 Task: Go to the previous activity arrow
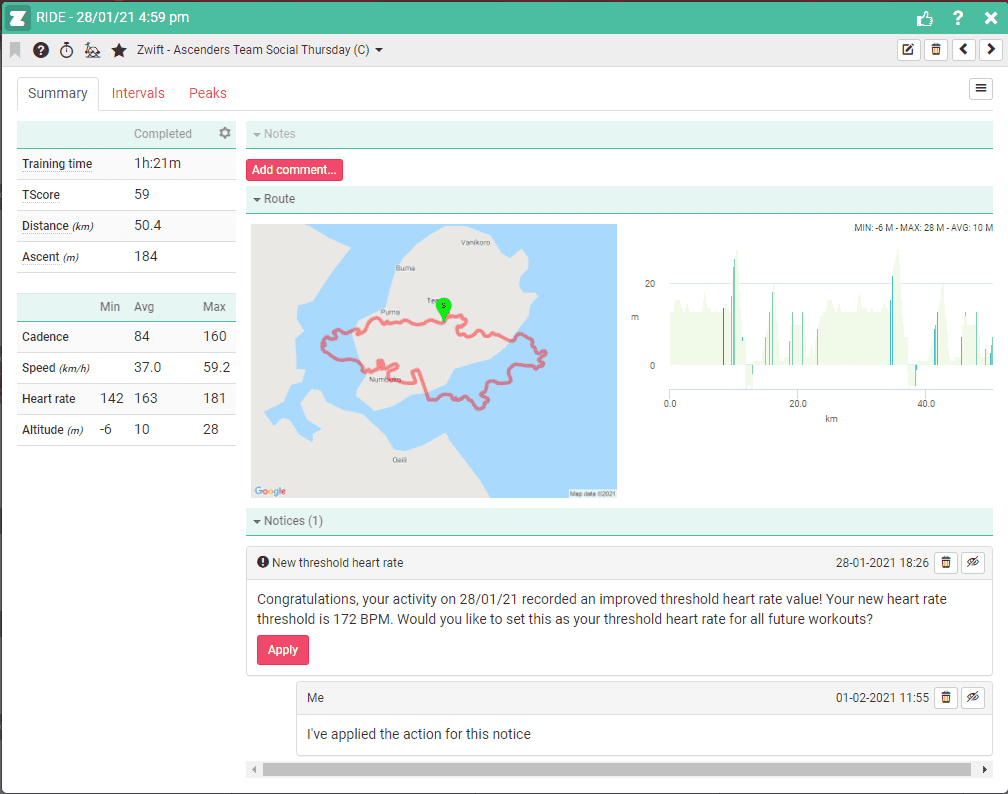pyautogui.click(x=963, y=50)
